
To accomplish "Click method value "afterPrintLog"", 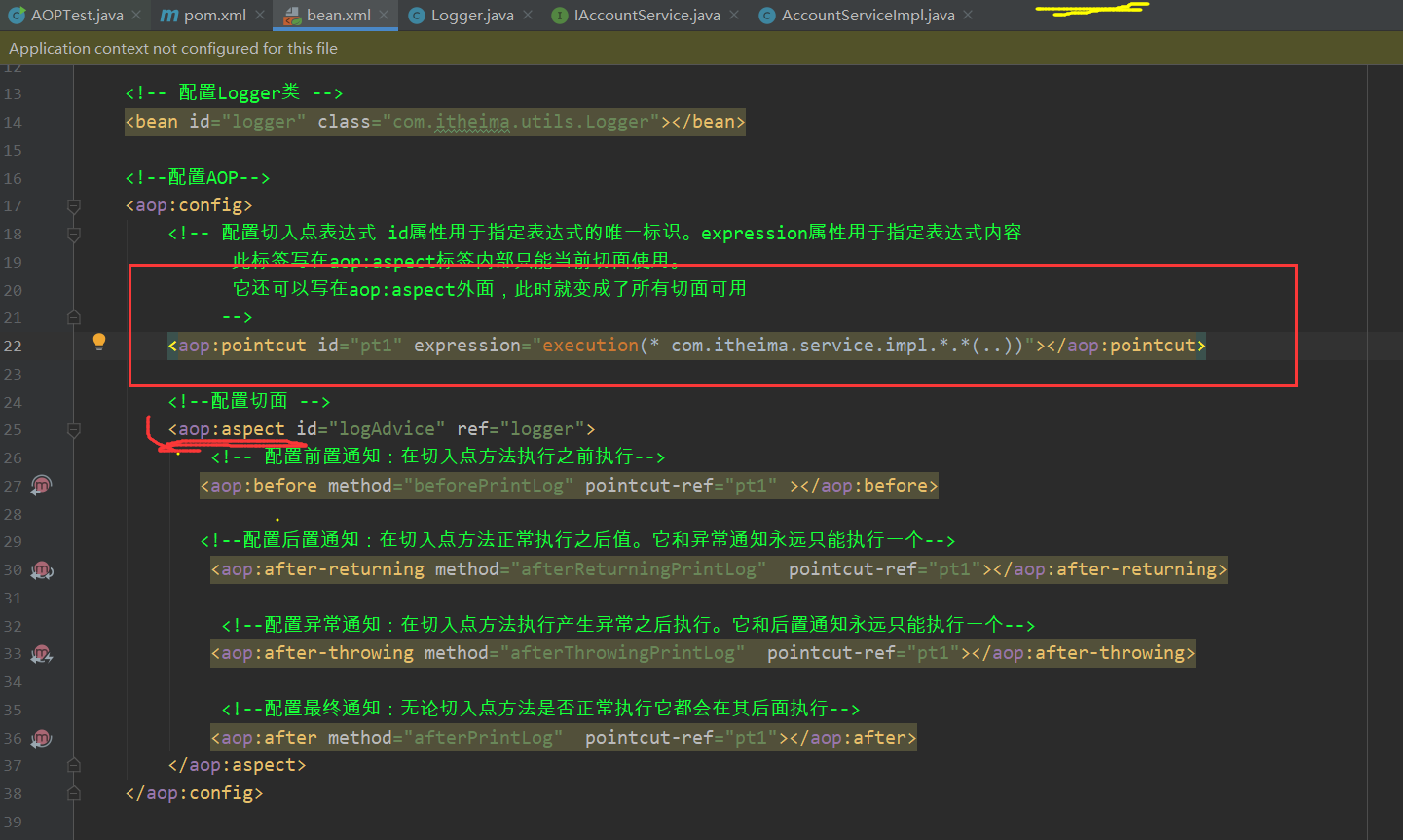I will (483, 738).
